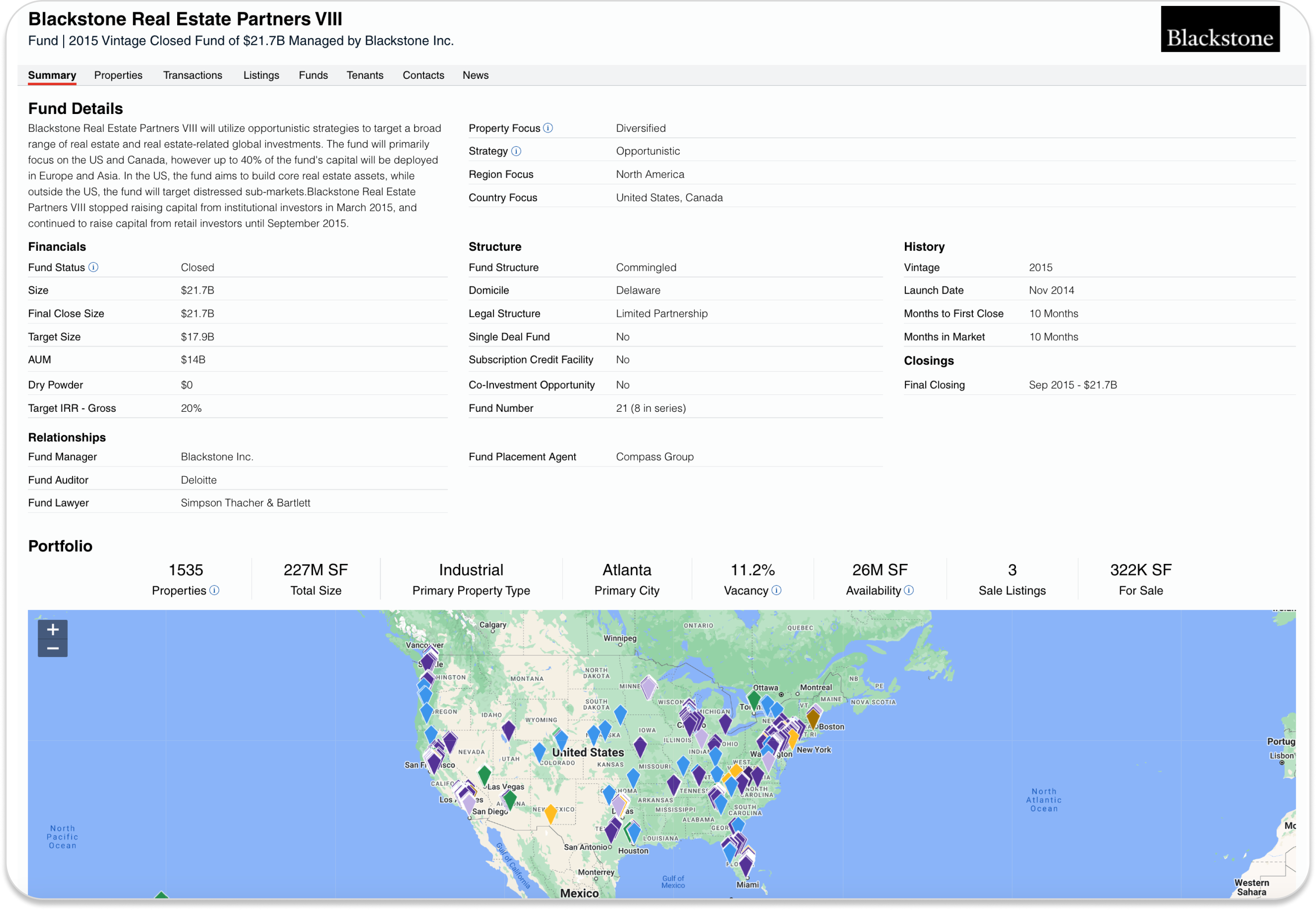Open the Blackstone Inc. fund manager link
Image resolution: width=1316 pixels, height=910 pixels.
click(x=217, y=457)
